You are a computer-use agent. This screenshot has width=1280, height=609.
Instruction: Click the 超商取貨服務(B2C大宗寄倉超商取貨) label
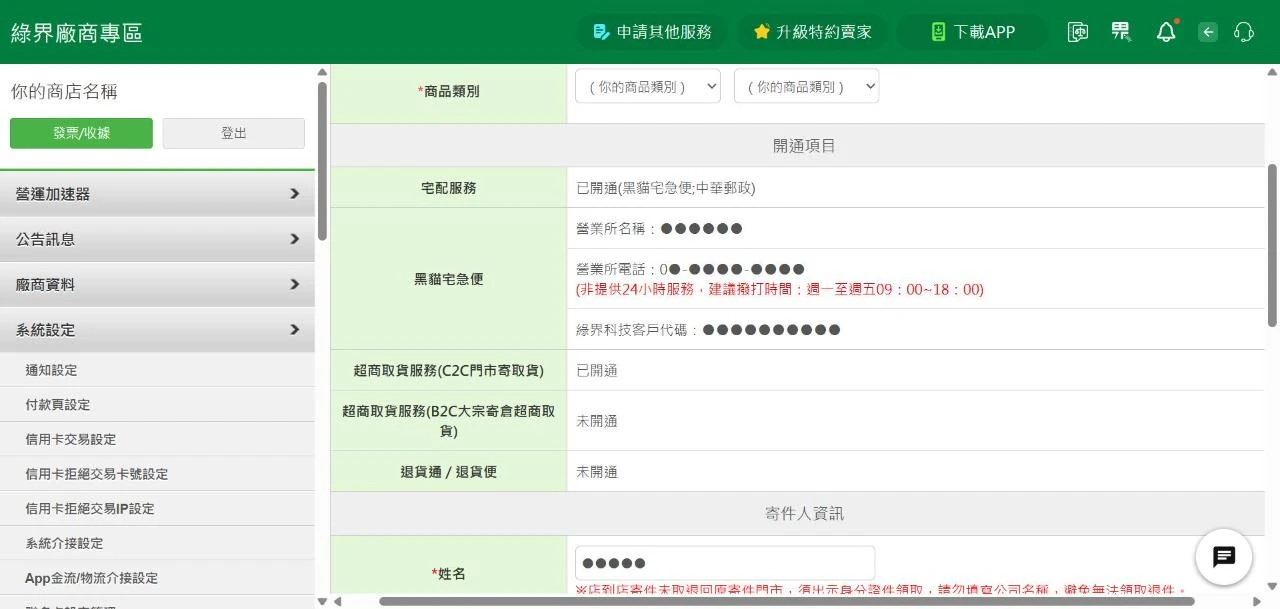449,421
